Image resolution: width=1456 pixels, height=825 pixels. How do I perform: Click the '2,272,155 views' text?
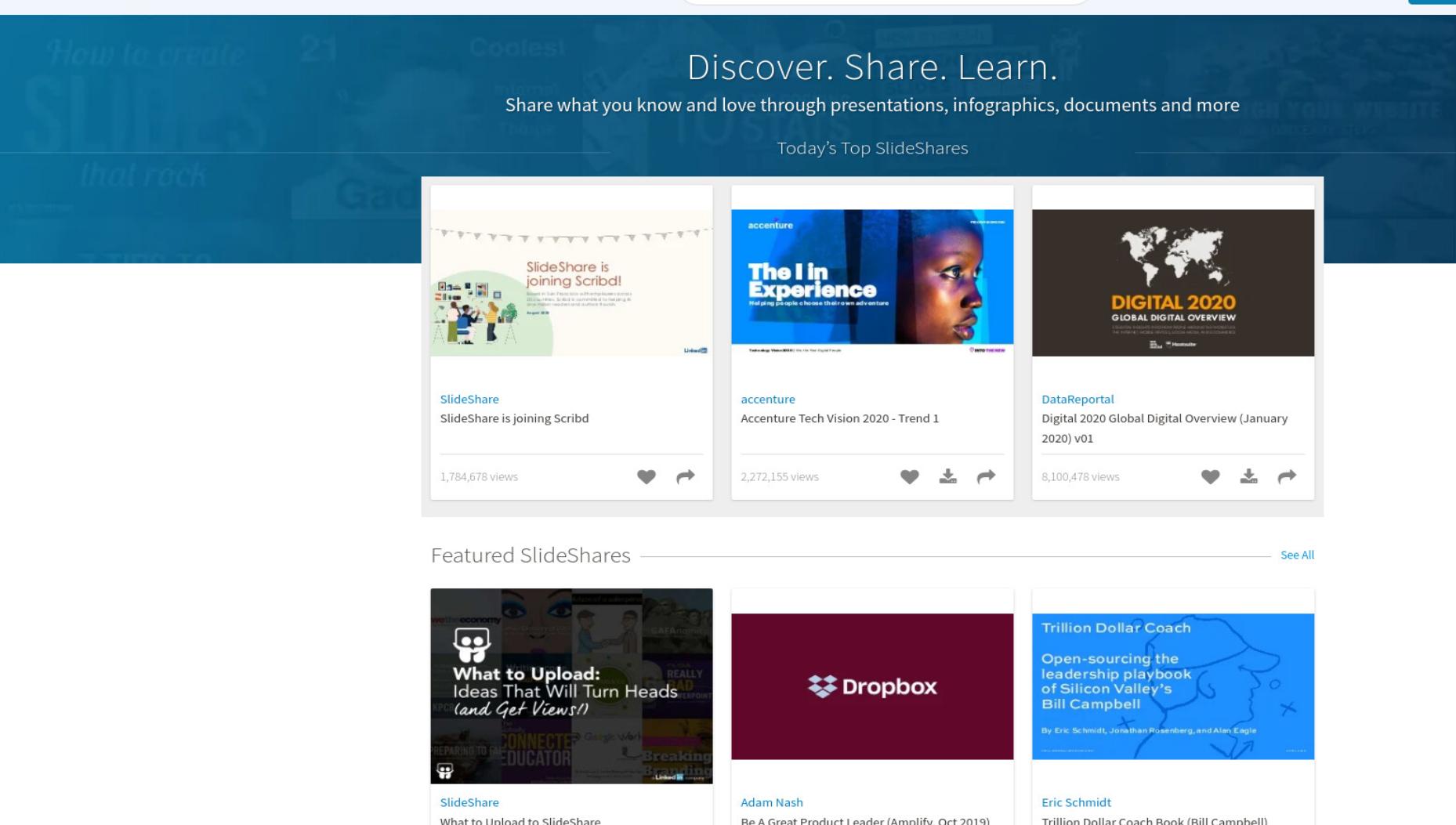(780, 476)
